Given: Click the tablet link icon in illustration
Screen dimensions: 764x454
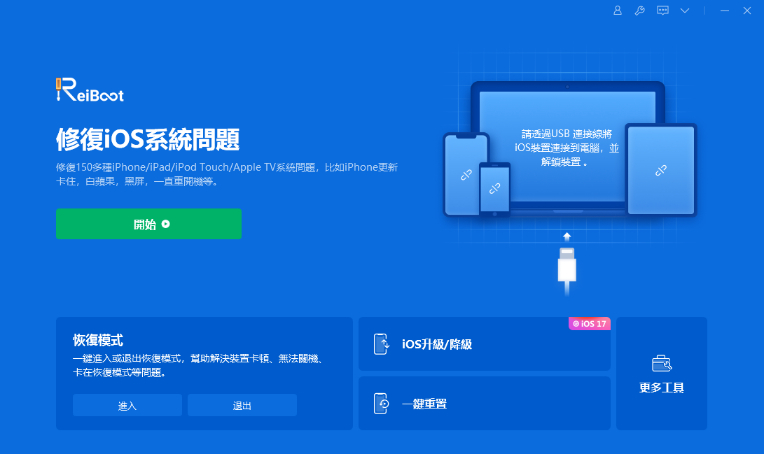Looking at the screenshot, I should click(661, 170).
